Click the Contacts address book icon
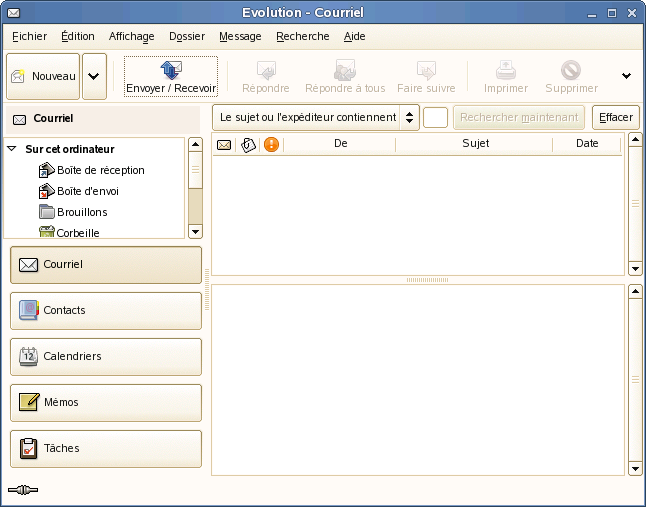The height and width of the screenshot is (507, 646). 28,310
